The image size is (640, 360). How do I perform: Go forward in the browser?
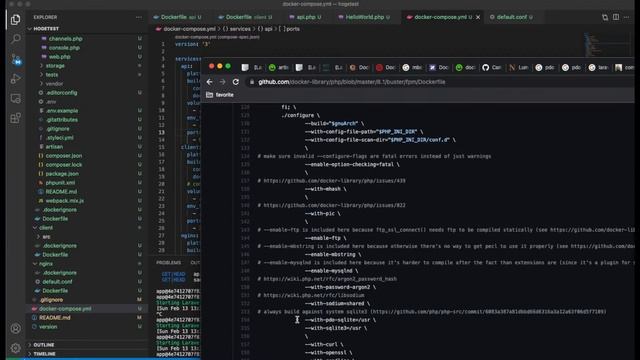click(x=222, y=82)
